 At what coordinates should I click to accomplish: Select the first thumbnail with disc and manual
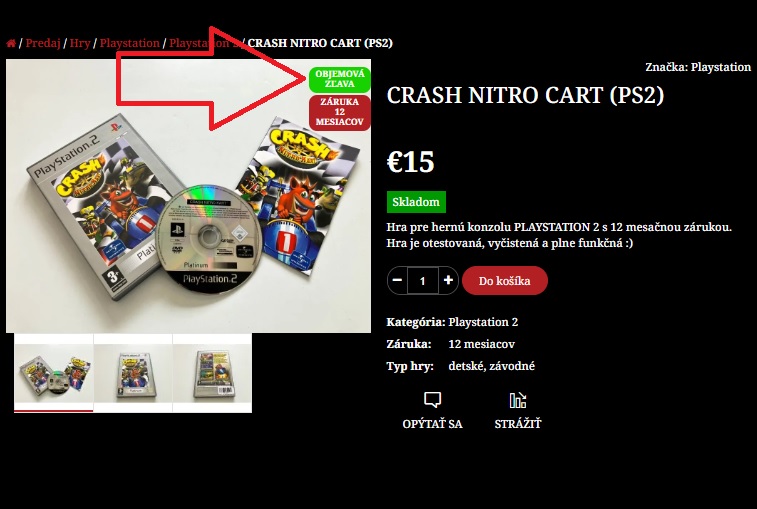54,373
